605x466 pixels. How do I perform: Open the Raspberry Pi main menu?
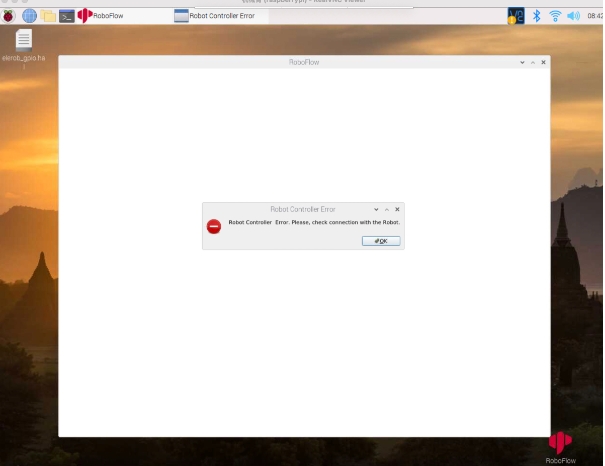tap(8, 16)
